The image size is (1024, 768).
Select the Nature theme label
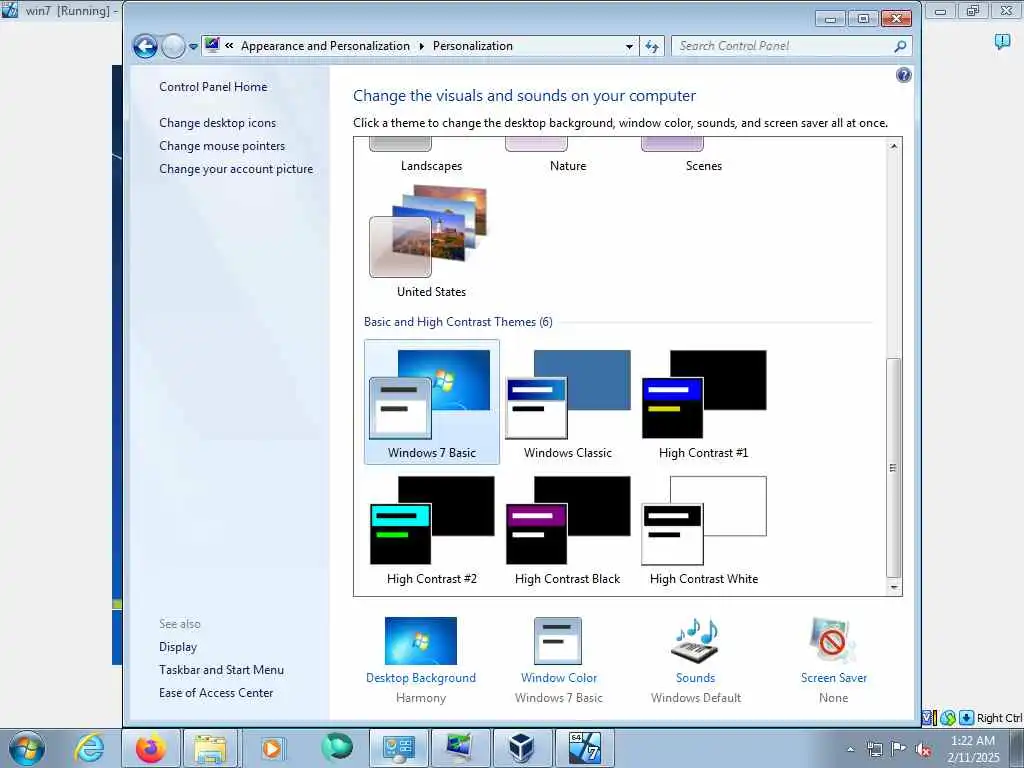[568, 166]
